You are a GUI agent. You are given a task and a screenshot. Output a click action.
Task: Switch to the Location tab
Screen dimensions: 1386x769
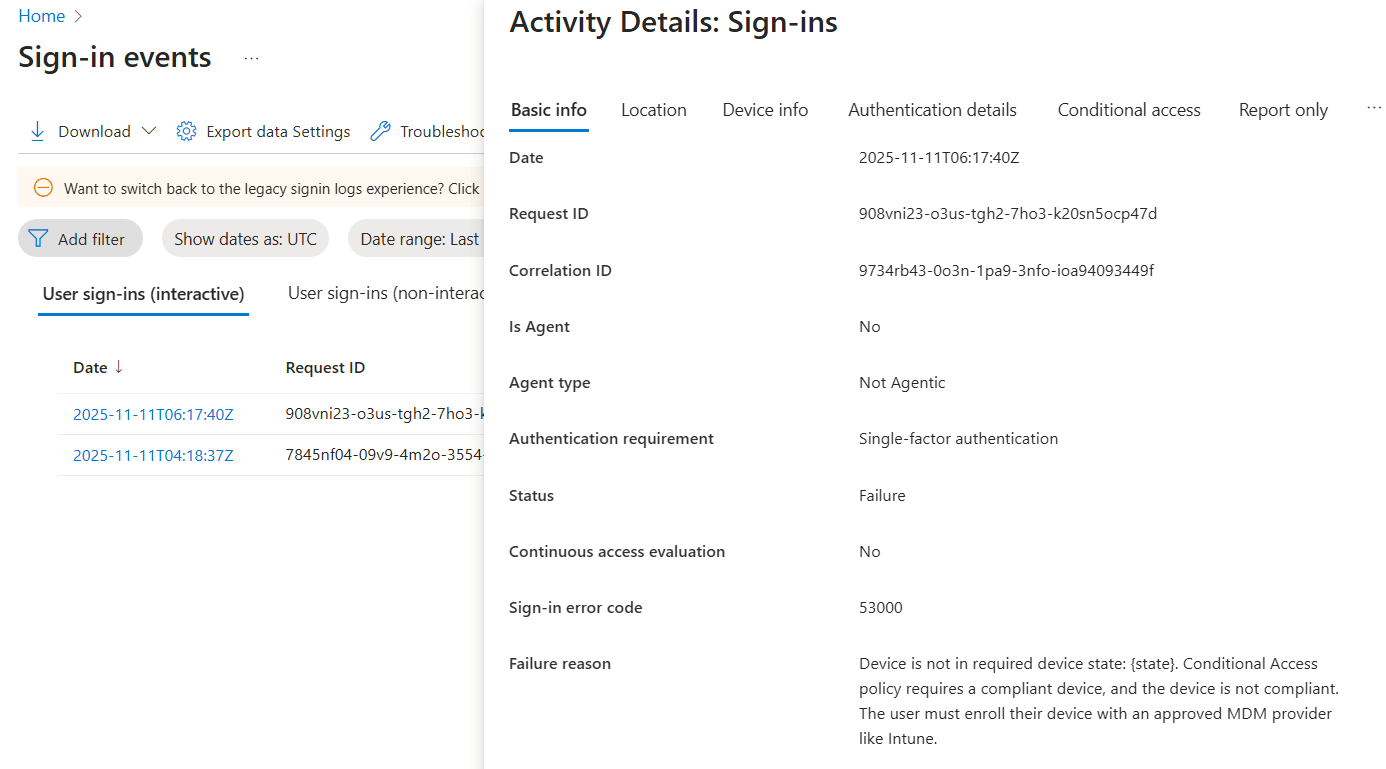[653, 110]
